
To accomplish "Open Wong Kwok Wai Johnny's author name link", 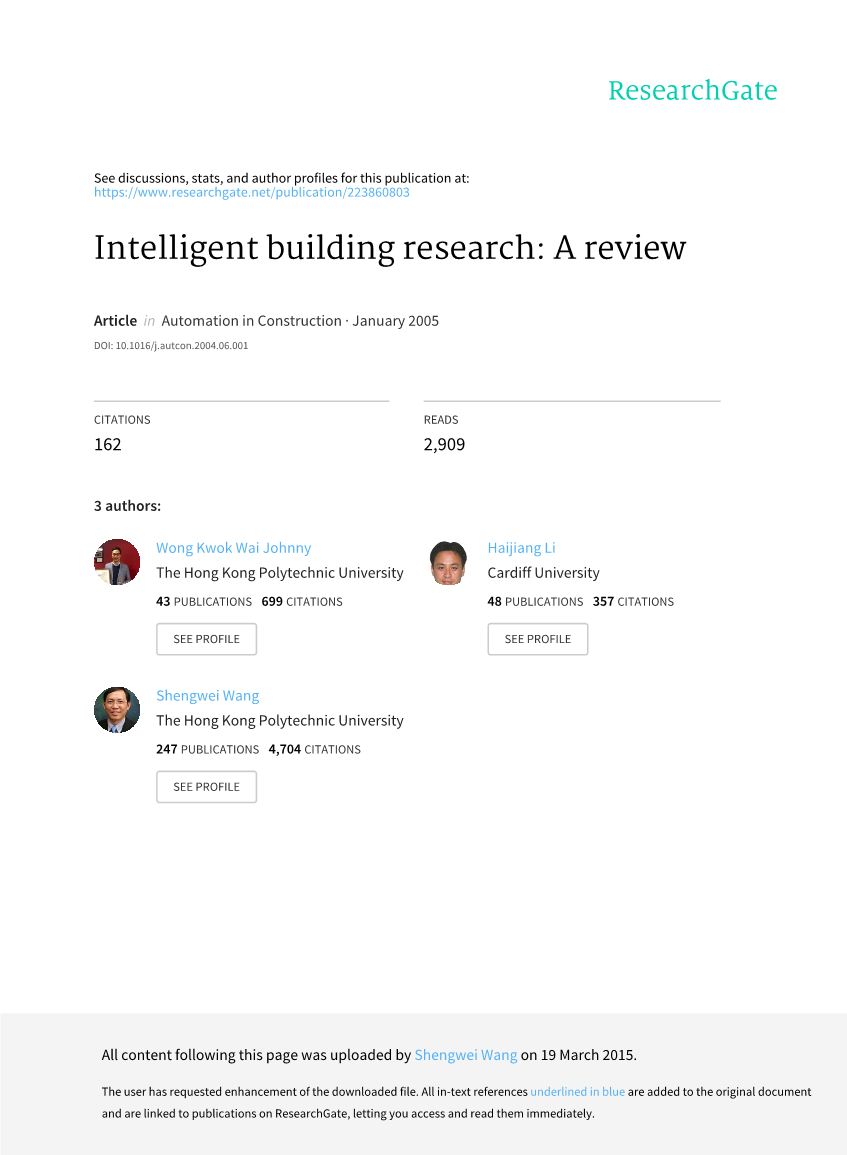I will click(x=233, y=548).
